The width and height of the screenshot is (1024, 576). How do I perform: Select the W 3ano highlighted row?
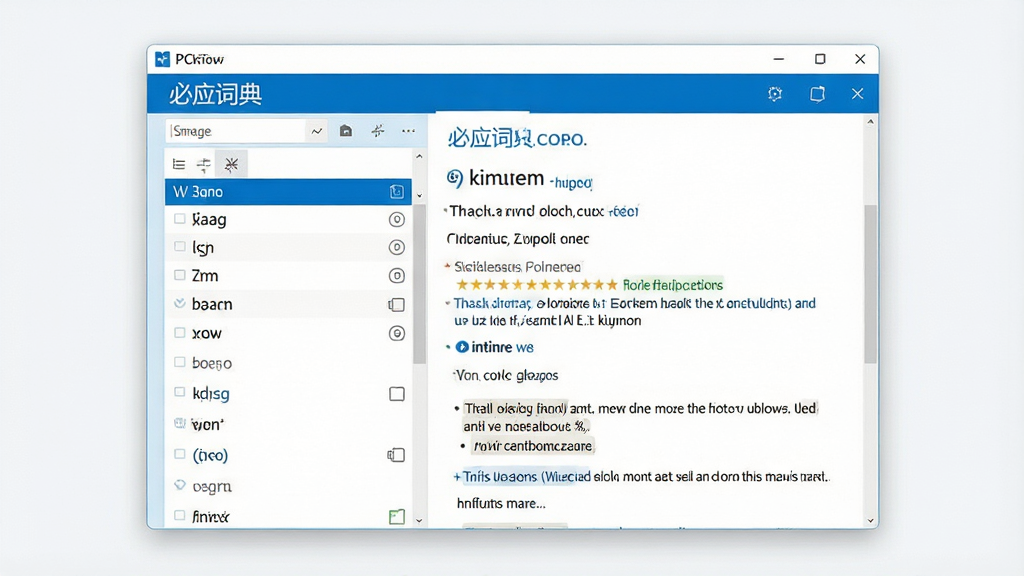(x=288, y=191)
